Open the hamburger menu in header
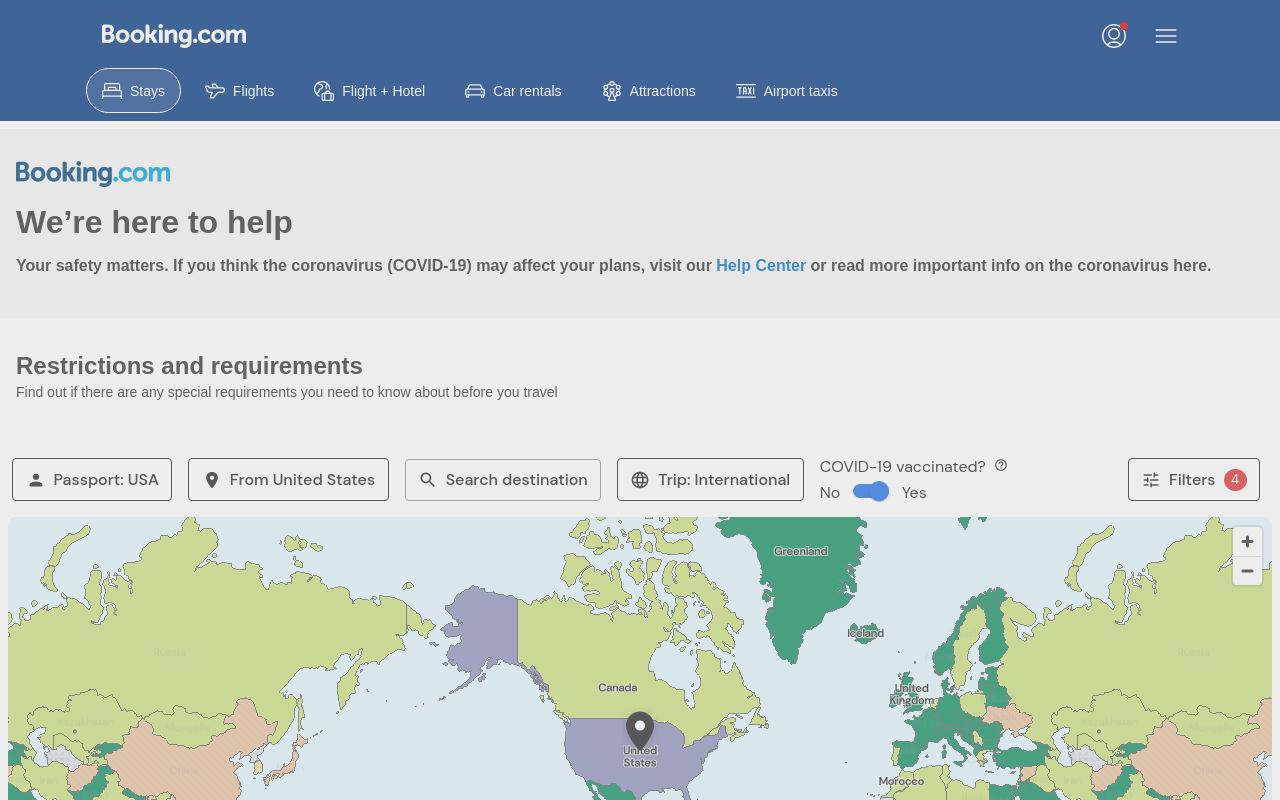 pos(1166,36)
